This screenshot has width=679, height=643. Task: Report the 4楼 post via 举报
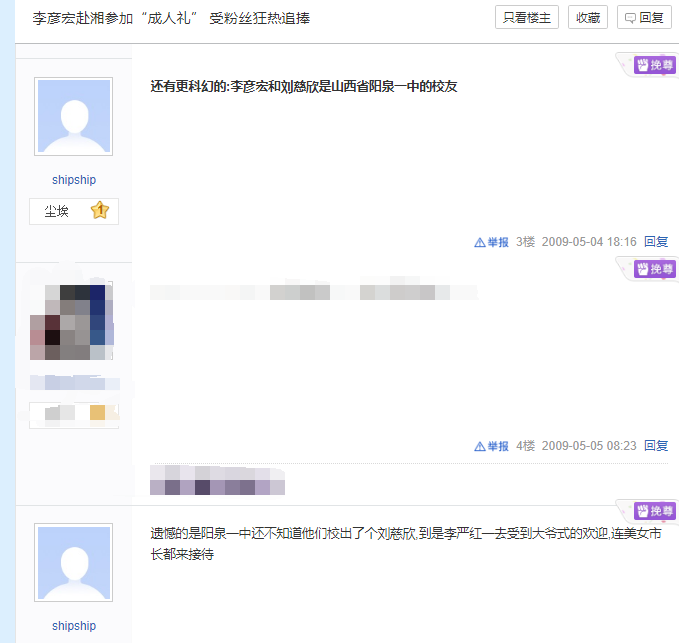click(491, 446)
